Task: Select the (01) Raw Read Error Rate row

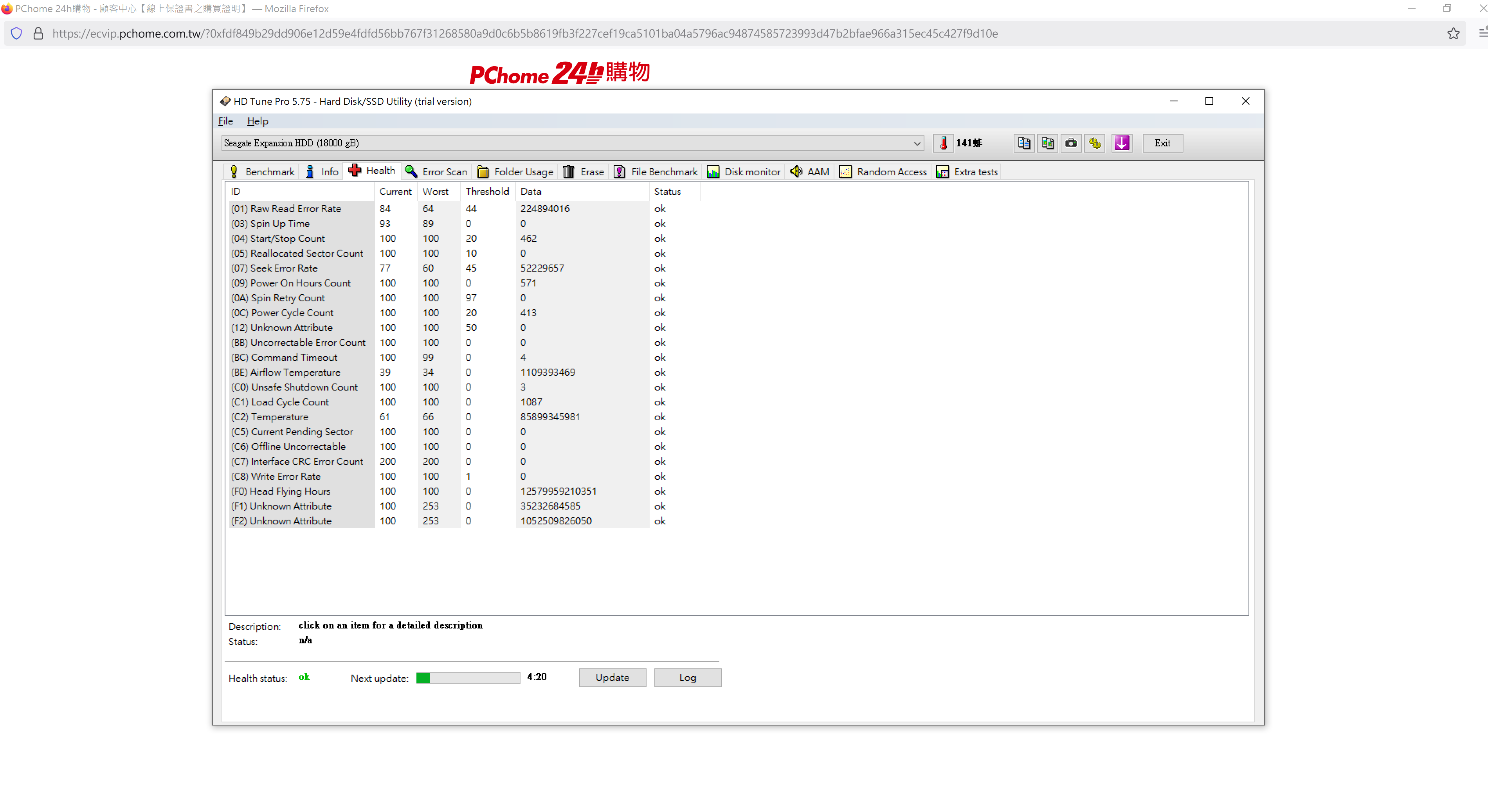Action: [465, 209]
